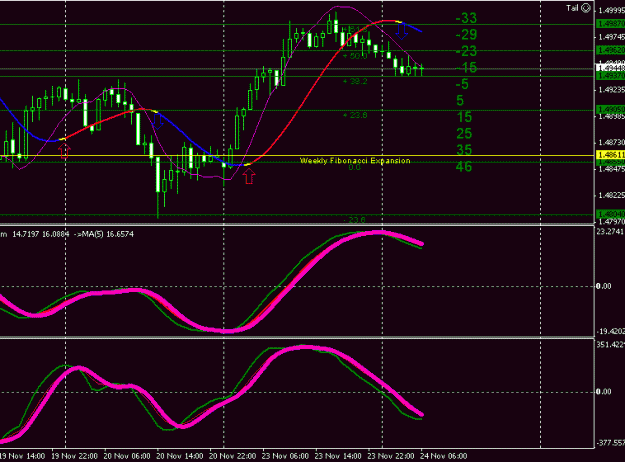This screenshot has width=625, height=462.
Task: Click the 20 Nov 22:00 time label
Action: click(x=232, y=456)
